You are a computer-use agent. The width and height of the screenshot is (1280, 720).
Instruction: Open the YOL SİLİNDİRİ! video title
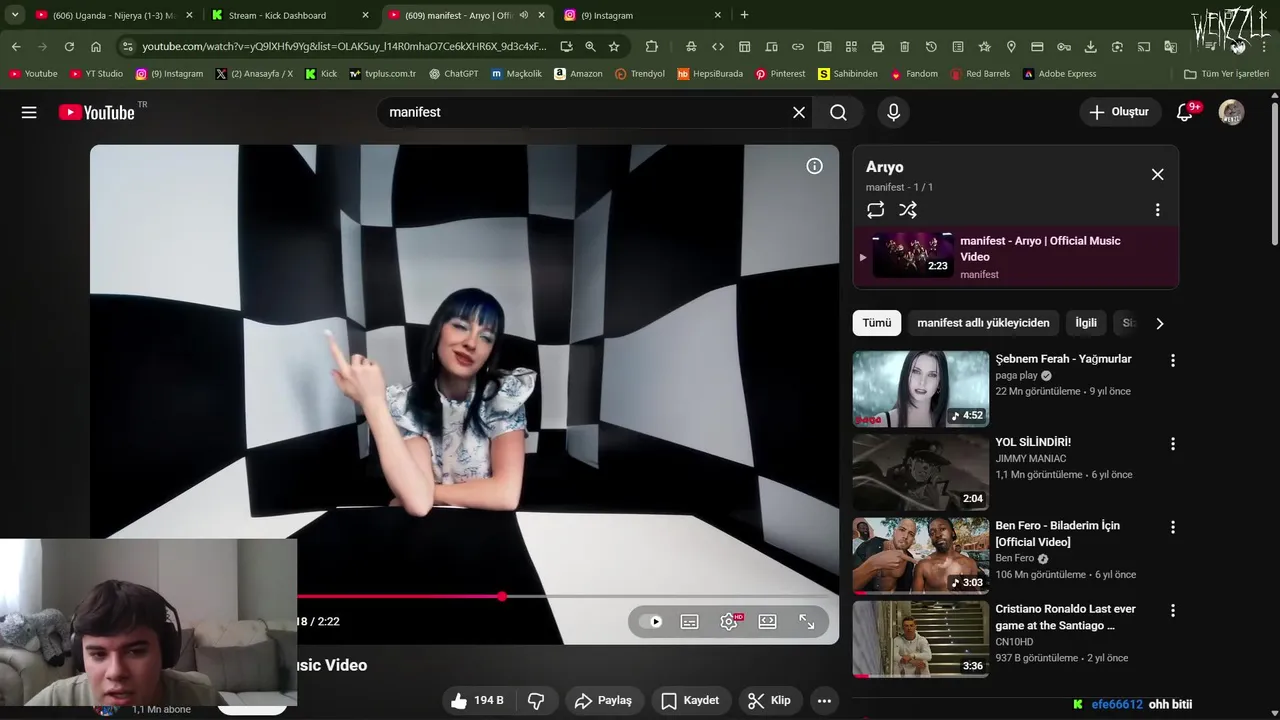point(1033,442)
